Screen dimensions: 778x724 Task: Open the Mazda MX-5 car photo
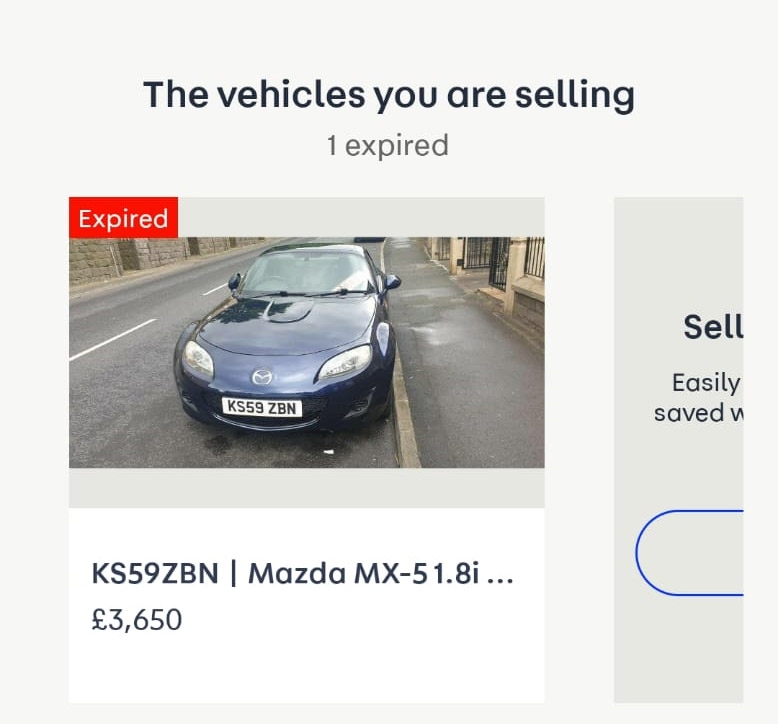click(306, 352)
